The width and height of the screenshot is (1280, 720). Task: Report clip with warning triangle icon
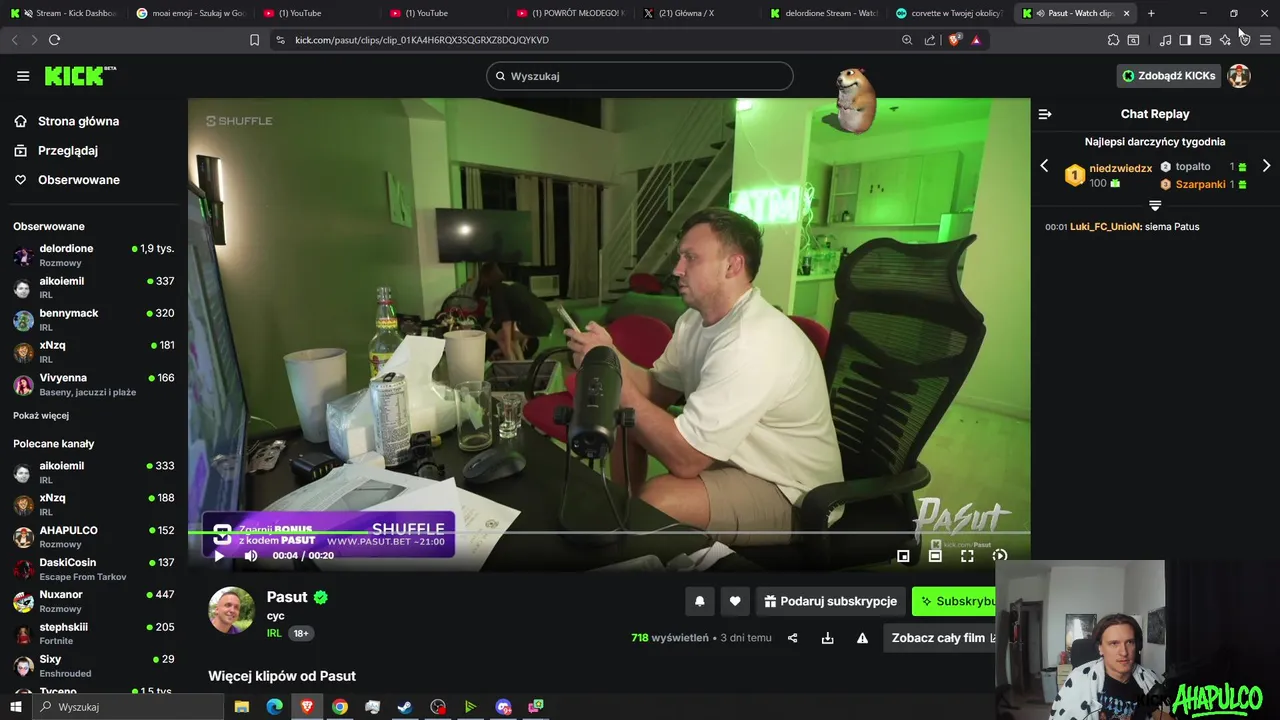pyautogui.click(x=862, y=638)
